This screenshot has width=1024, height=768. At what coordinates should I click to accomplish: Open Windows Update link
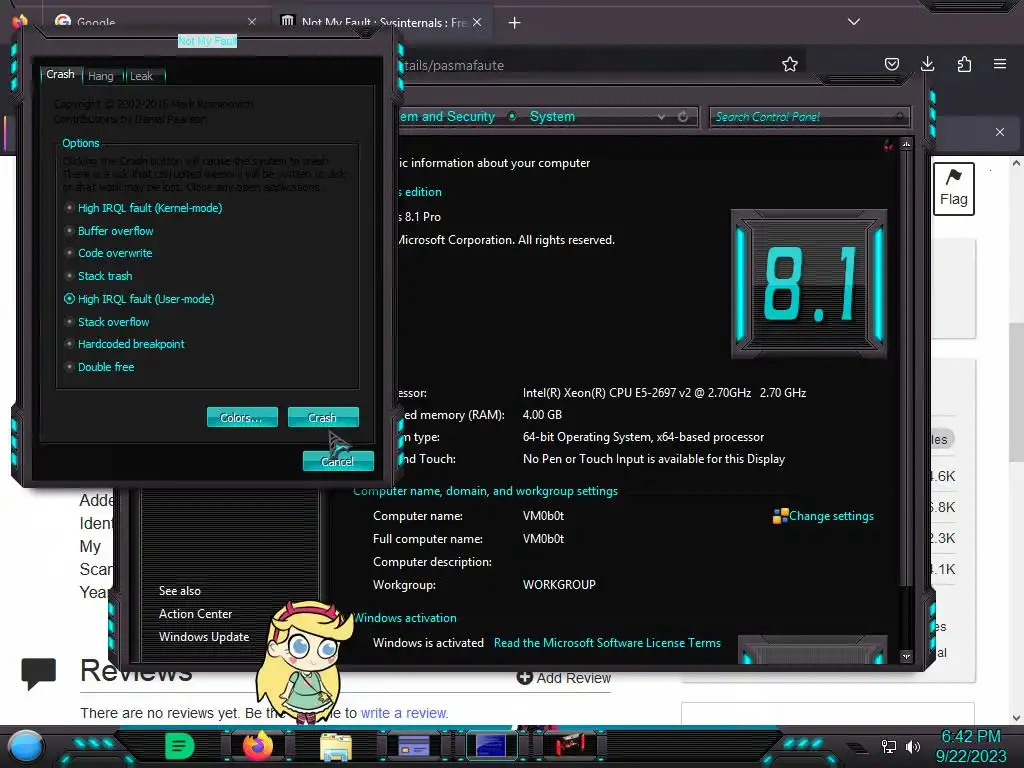204,636
